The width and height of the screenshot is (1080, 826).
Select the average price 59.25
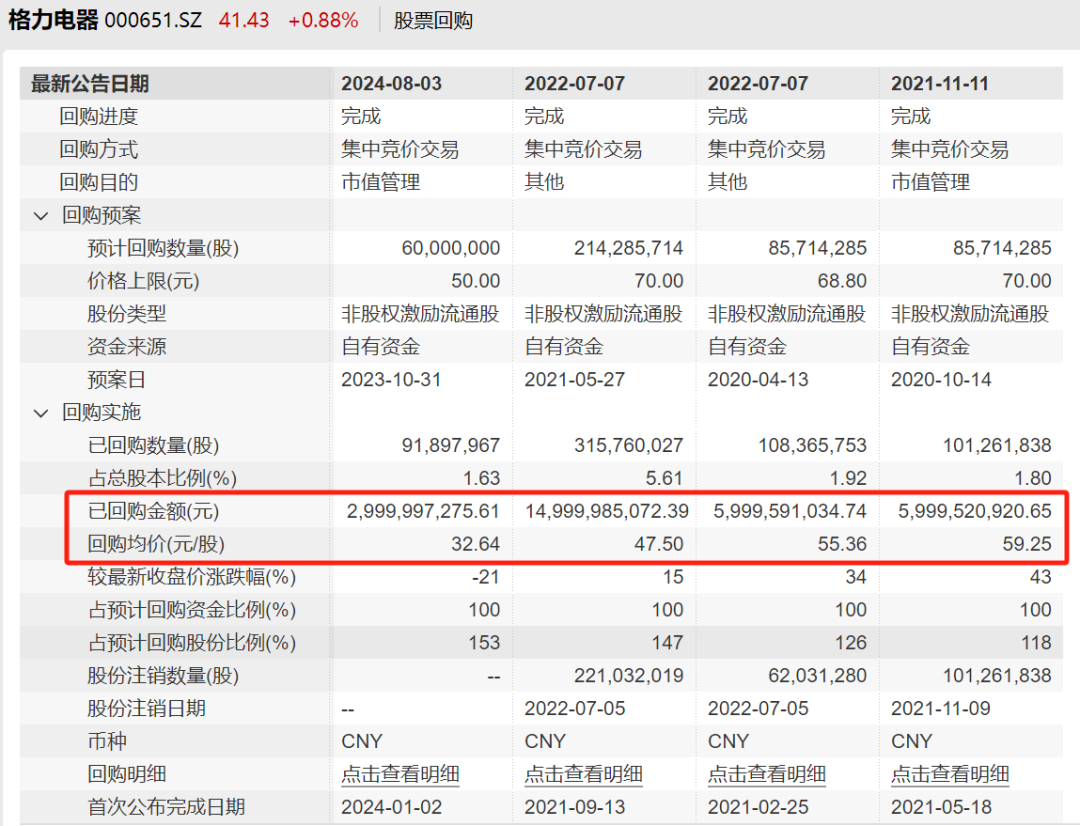point(1027,544)
